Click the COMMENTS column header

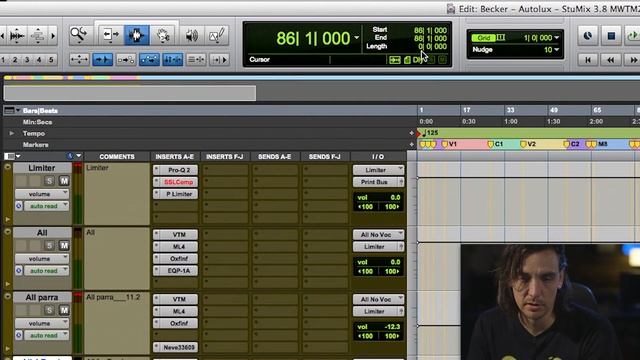click(117, 157)
